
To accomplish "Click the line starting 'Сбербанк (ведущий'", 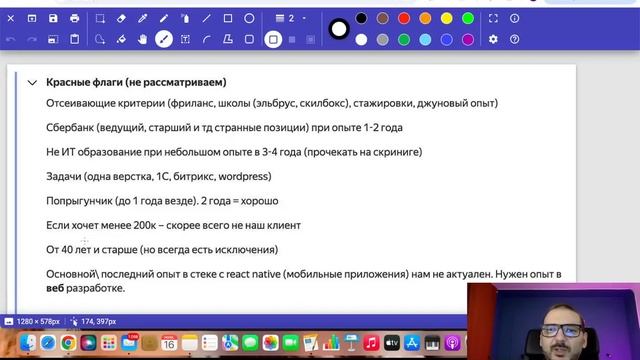I will 224,128.
